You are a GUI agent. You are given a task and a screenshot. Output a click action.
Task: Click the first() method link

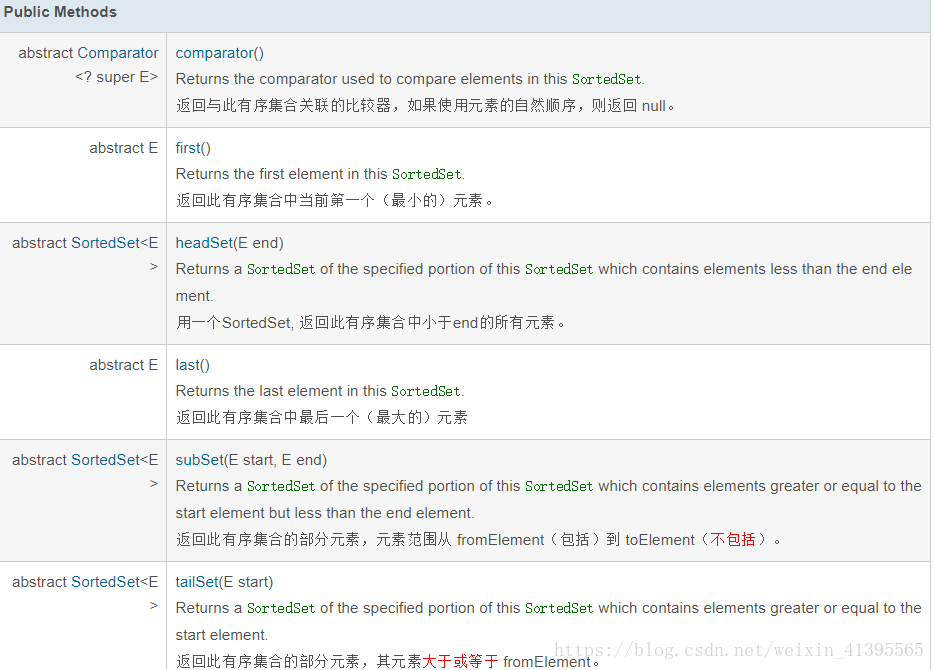(190, 147)
